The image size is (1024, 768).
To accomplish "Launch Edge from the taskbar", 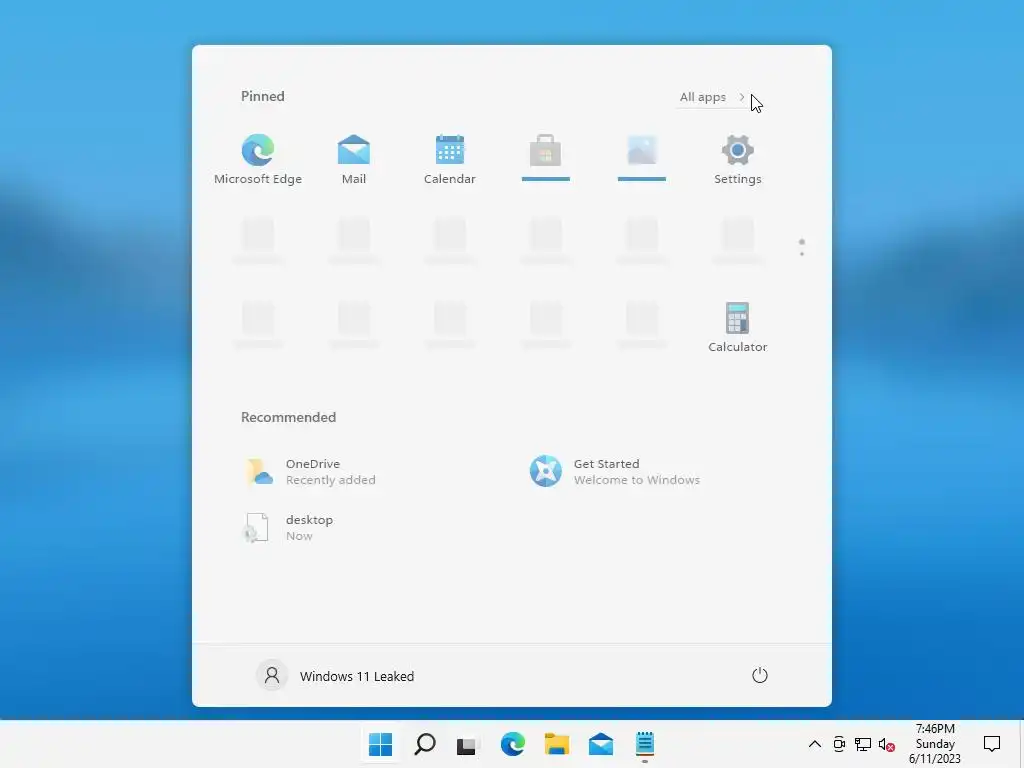I will [513, 744].
